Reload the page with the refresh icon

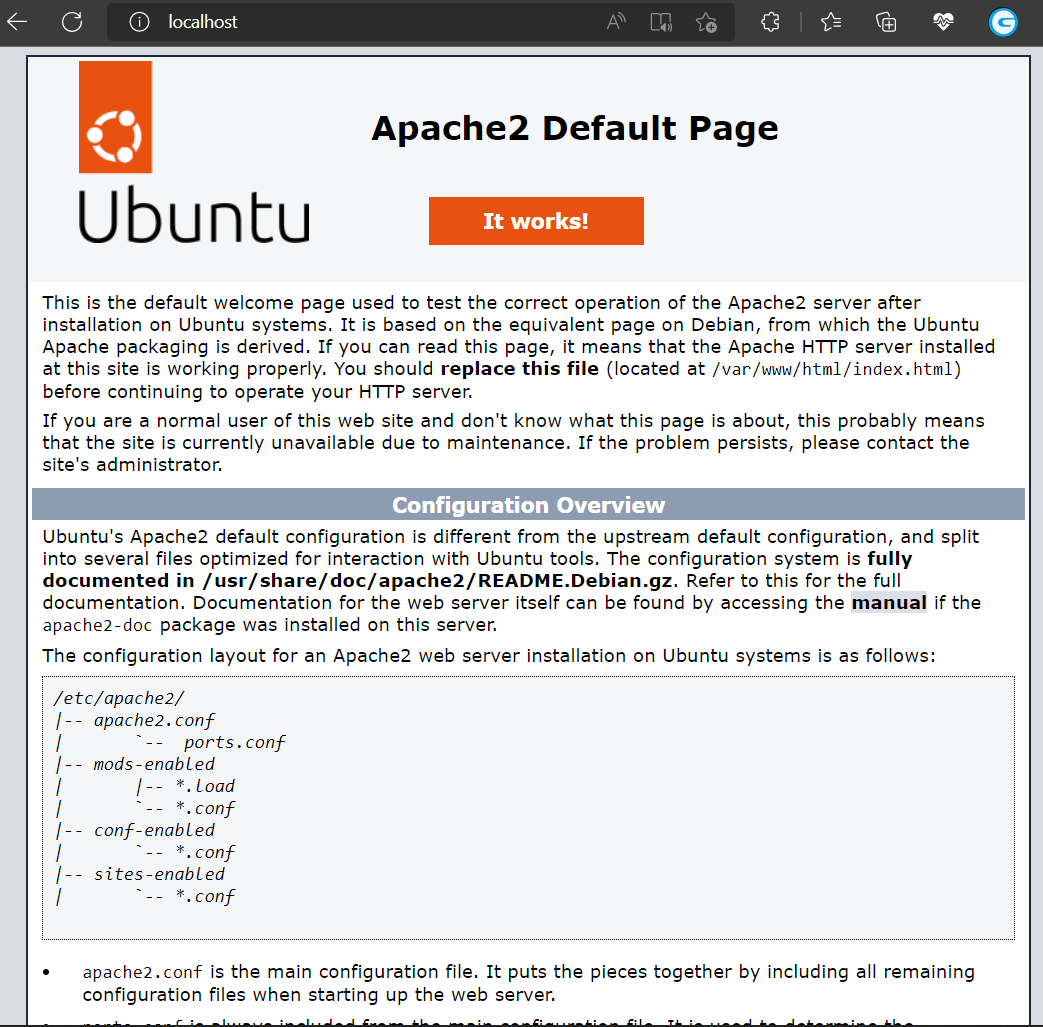click(x=72, y=22)
